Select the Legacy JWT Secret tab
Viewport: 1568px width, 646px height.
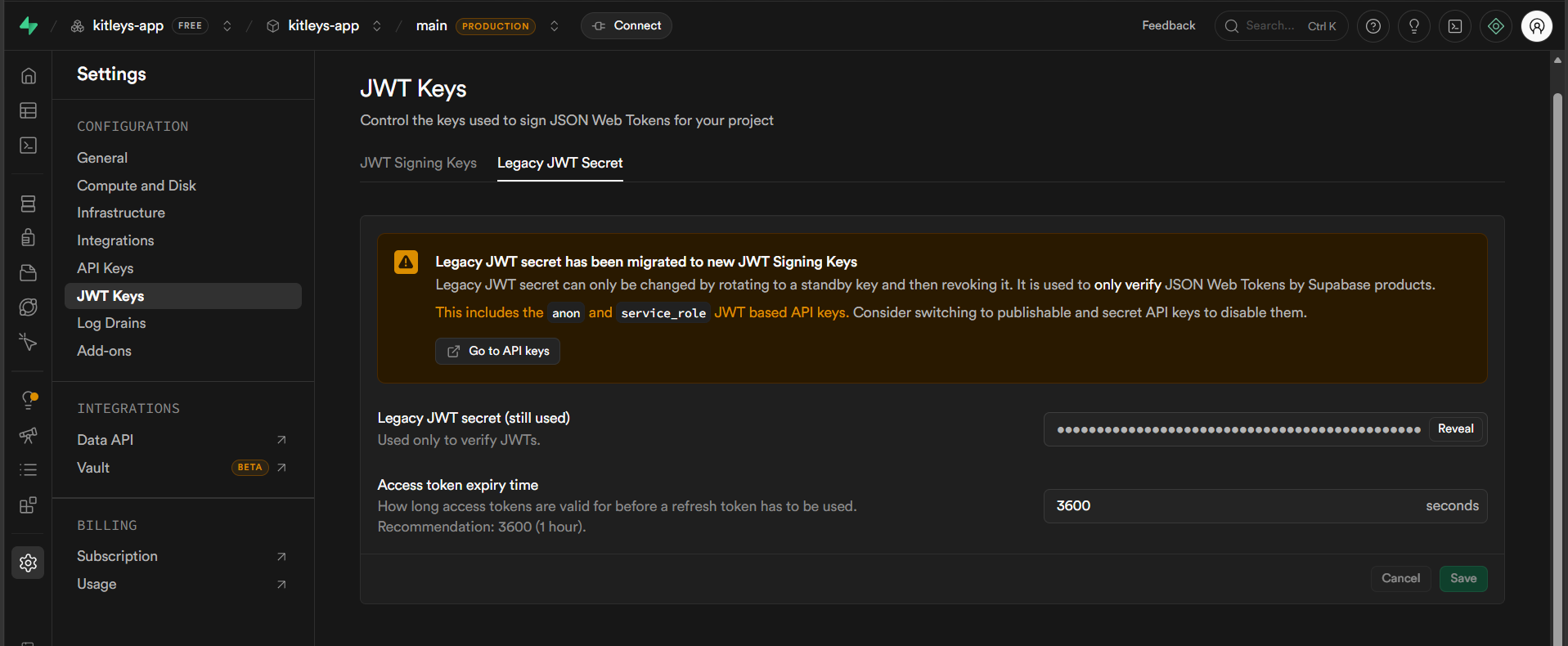(x=560, y=163)
